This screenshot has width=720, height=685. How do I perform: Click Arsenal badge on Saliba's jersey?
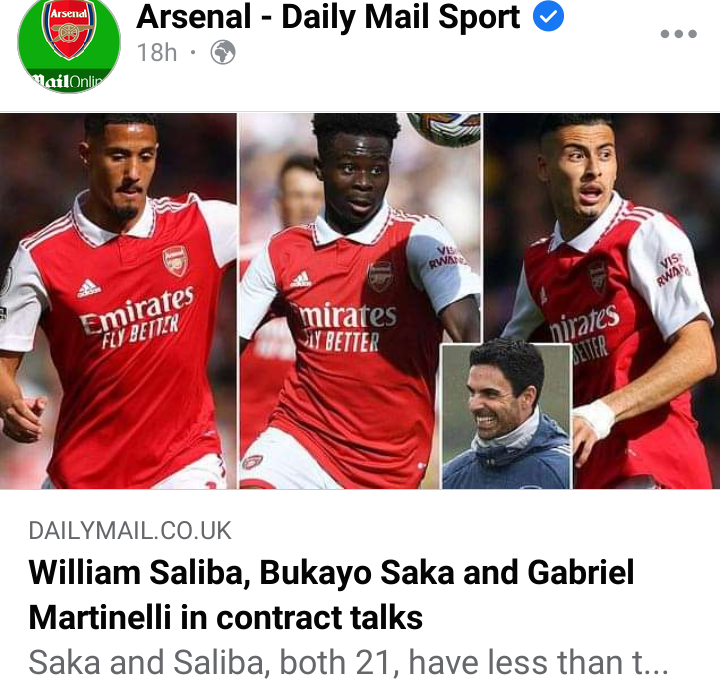click(175, 260)
